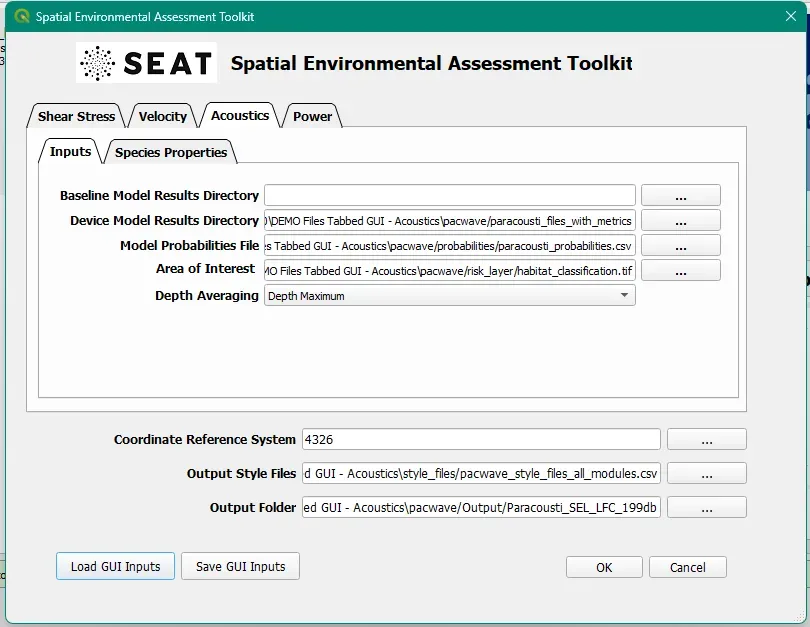Click Save GUI Inputs button
Image resolution: width=810 pixels, height=627 pixels.
[x=240, y=566]
